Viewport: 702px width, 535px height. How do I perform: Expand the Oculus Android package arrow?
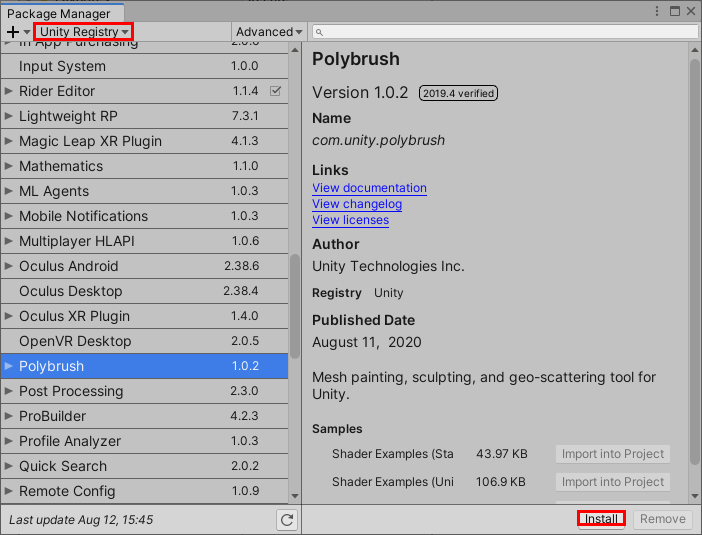tap(9, 266)
